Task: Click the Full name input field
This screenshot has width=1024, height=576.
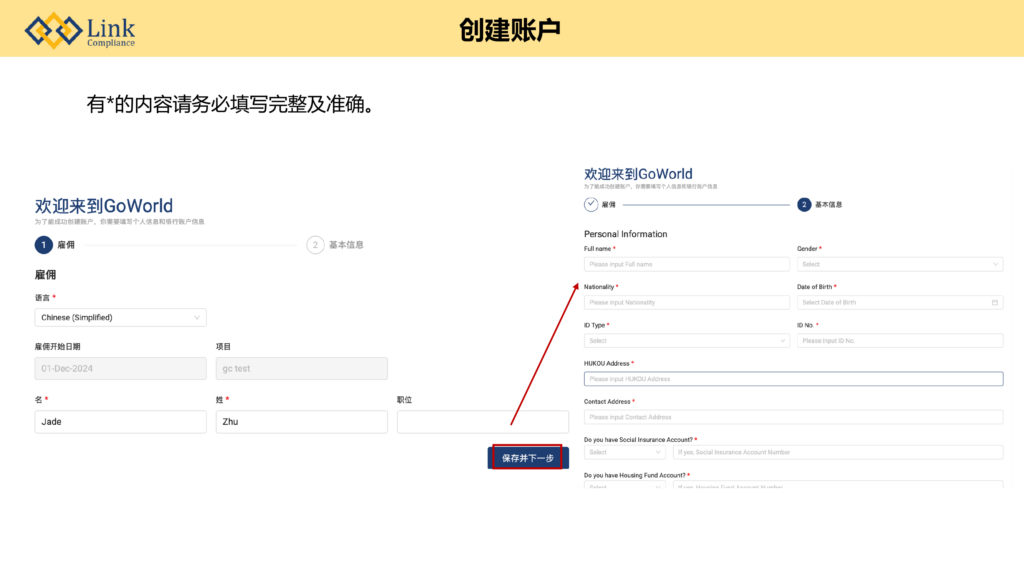Action: pos(686,264)
